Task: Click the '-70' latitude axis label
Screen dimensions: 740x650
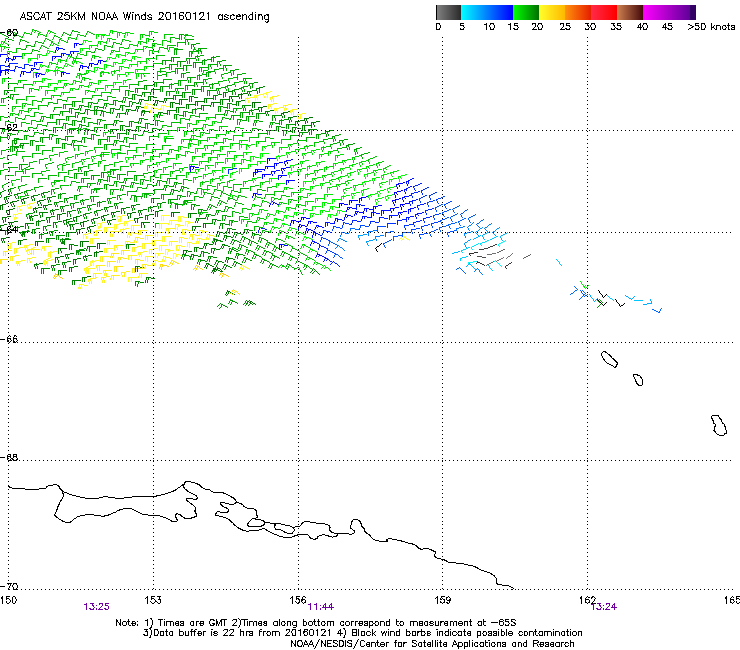Action: 10,586
